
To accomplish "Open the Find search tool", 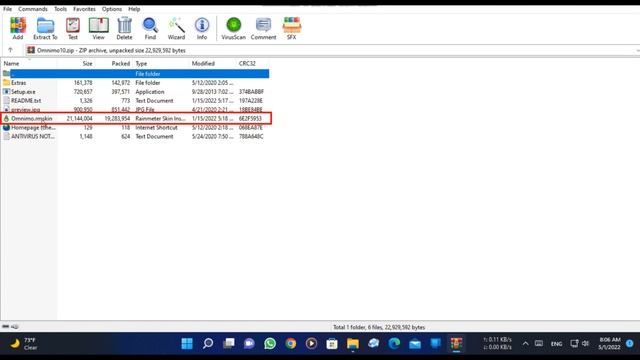I will coord(150,29).
